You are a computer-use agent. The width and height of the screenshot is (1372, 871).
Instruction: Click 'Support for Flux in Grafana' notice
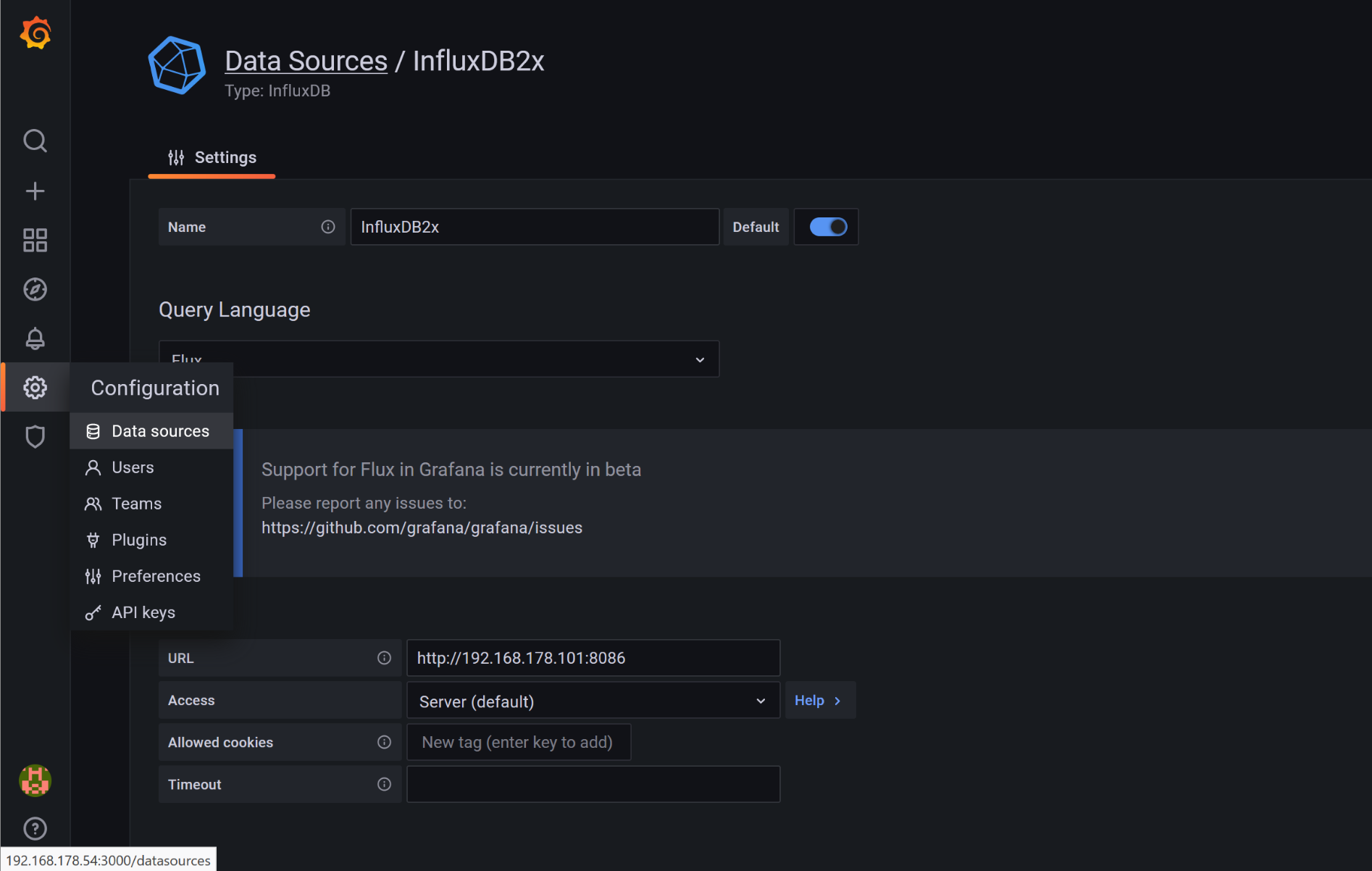click(x=451, y=470)
